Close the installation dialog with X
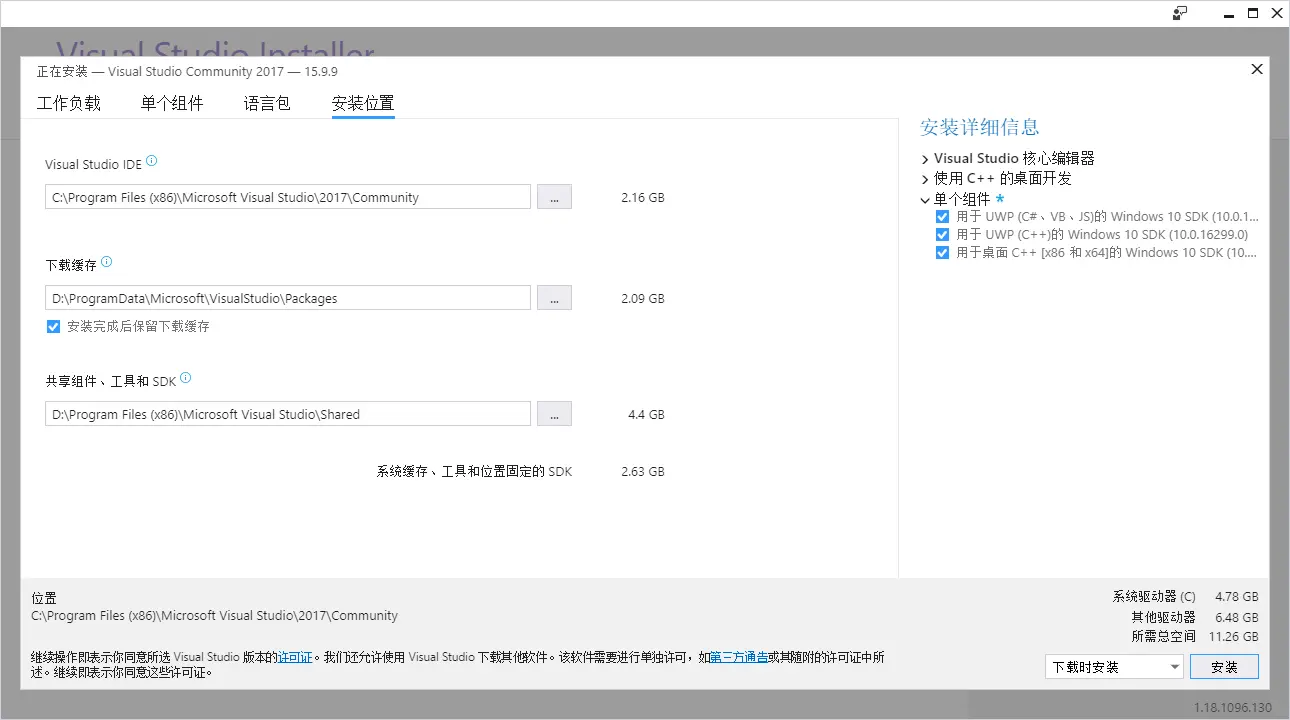 (1257, 69)
